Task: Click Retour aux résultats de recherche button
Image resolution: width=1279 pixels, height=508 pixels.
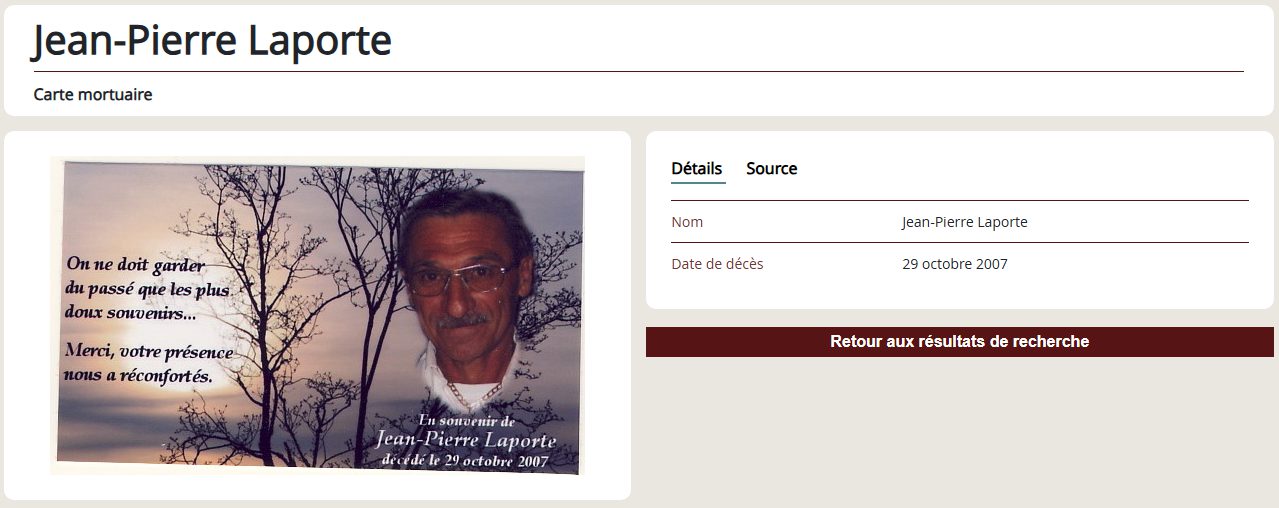Action: pyautogui.click(x=959, y=342)
